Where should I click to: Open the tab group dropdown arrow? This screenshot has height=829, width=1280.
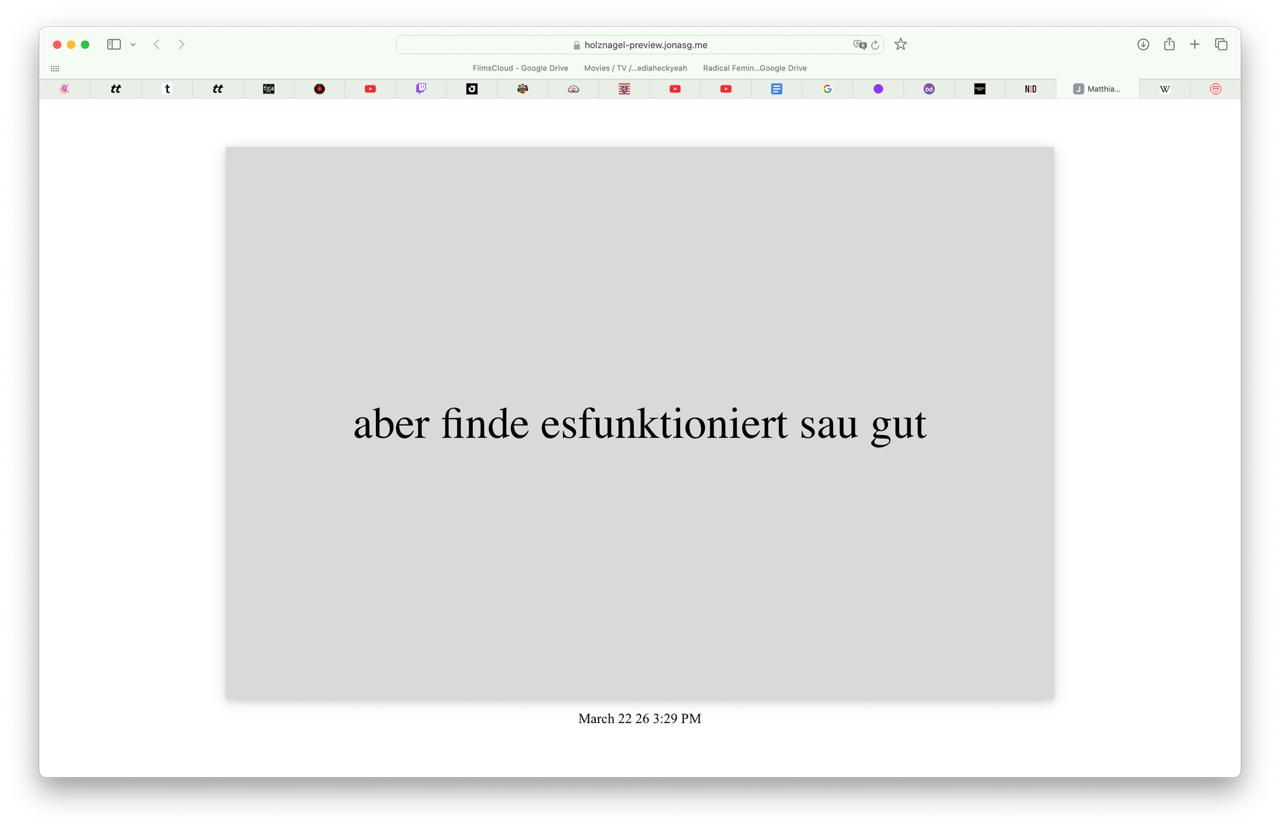pos(133,45)
